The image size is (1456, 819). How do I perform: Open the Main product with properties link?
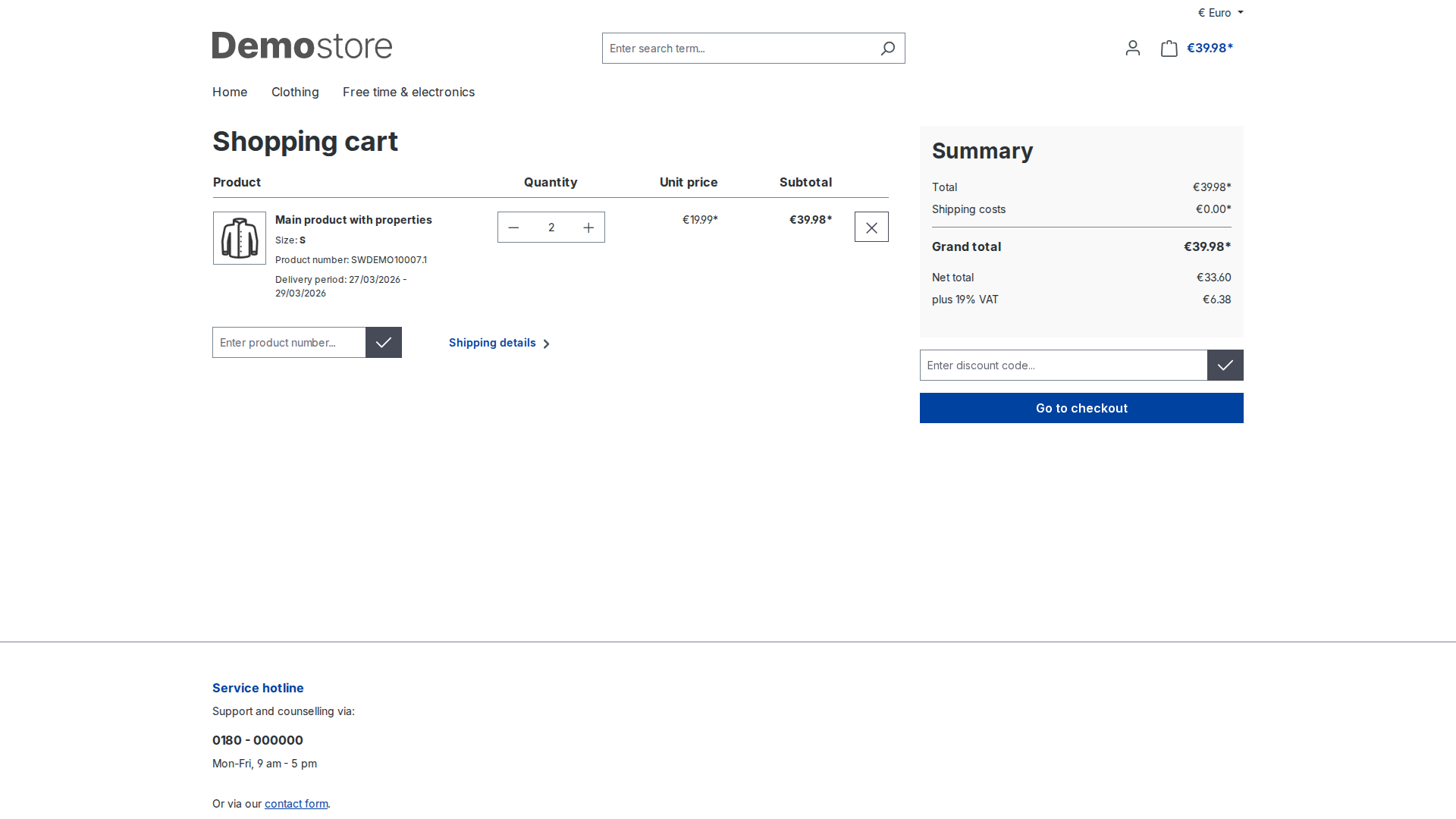click(353, 220)
